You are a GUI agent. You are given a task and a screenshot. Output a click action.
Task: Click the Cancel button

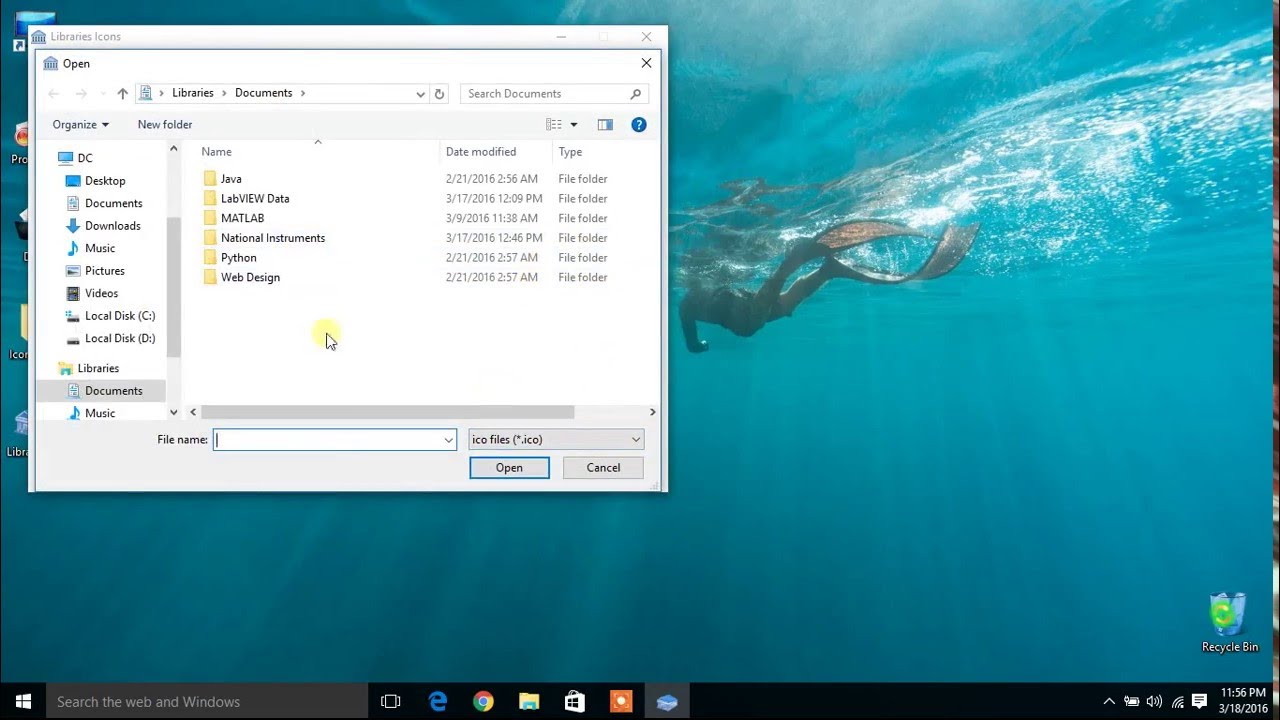point(602,467)
